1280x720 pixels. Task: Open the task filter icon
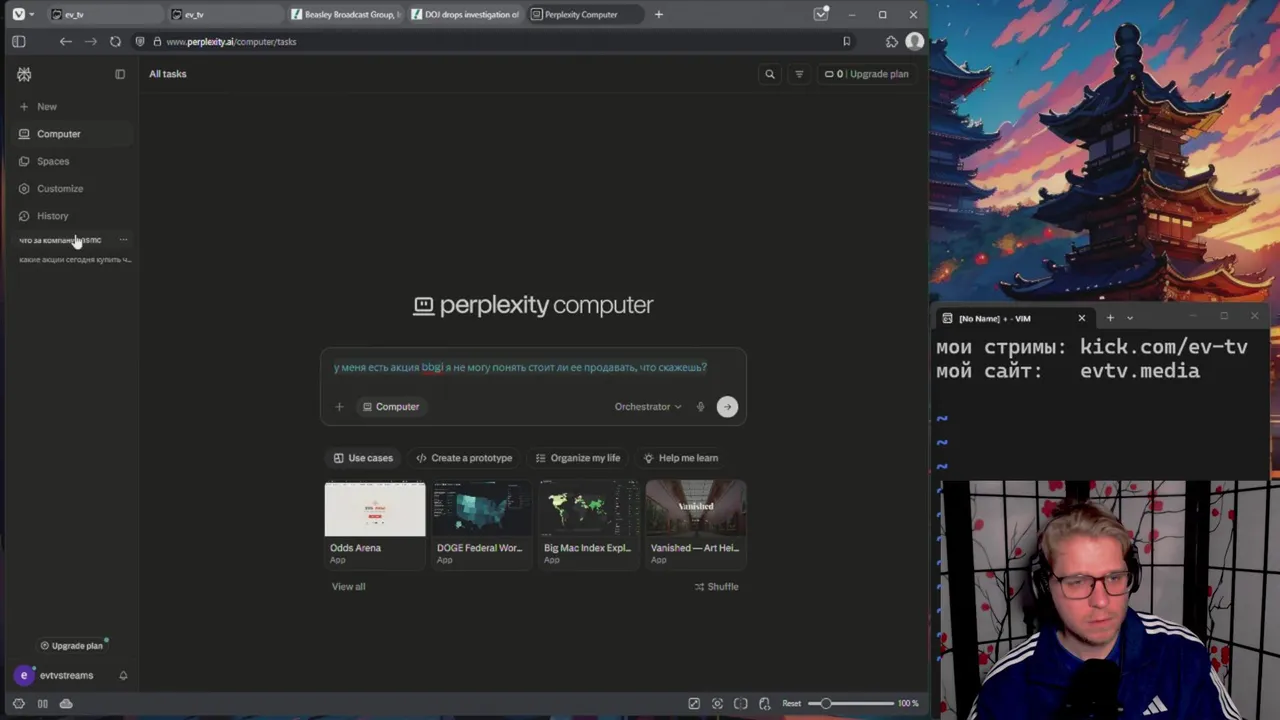[799, 74]
